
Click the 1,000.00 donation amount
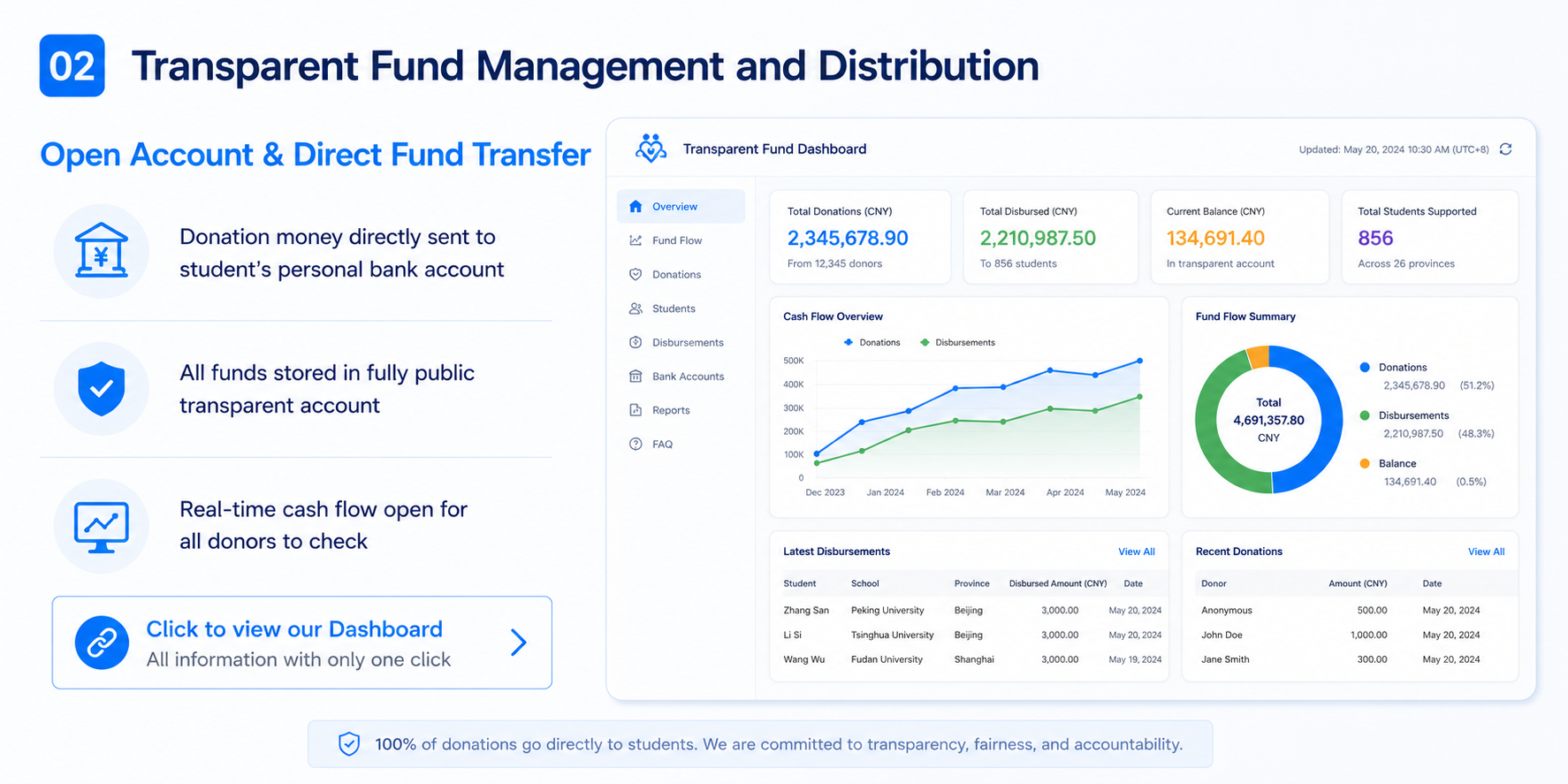pos(1368,635)
